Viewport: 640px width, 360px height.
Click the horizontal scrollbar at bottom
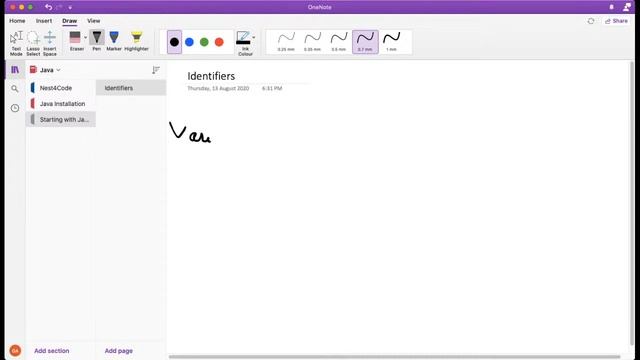(394, 357)
